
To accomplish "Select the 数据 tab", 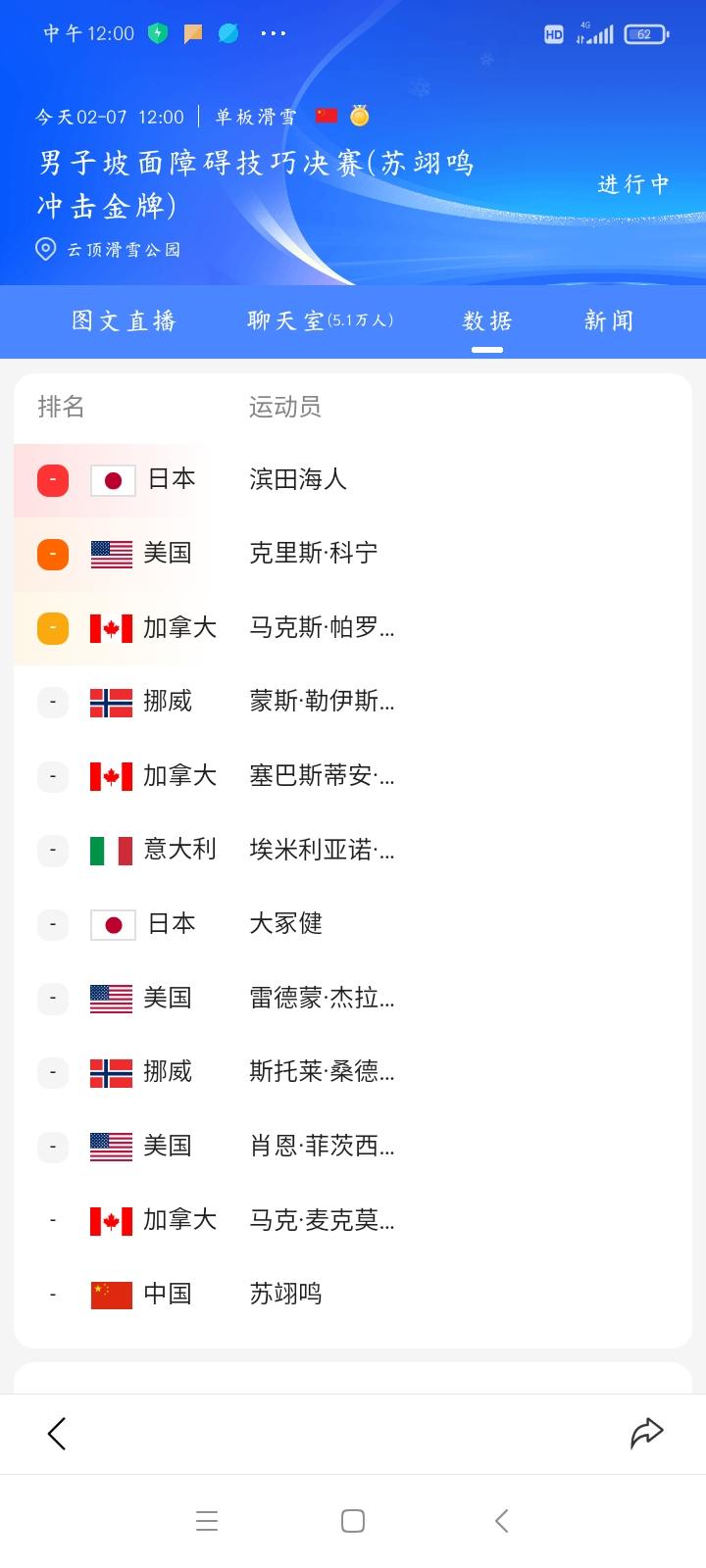I will click(x=487, y=320).
